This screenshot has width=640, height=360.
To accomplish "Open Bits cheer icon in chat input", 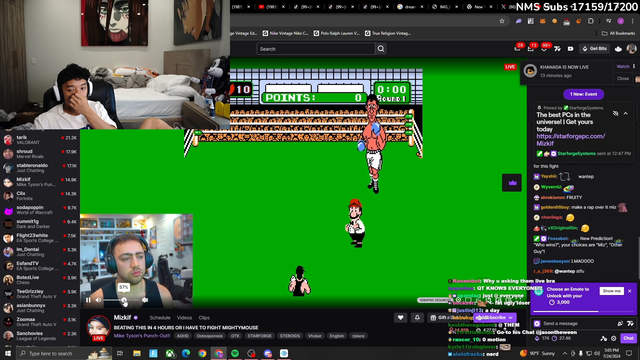I will tap(620, 323).
